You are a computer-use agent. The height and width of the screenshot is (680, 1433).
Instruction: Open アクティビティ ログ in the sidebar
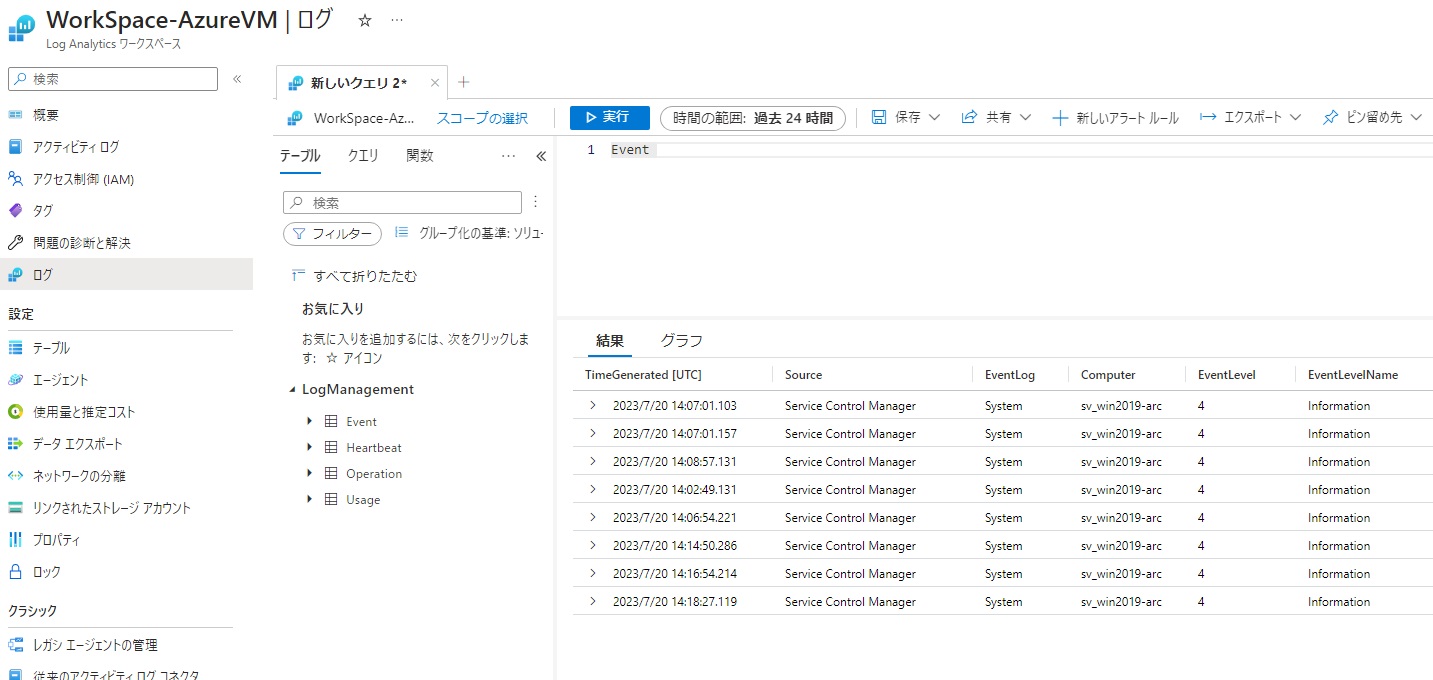point(76,147)
